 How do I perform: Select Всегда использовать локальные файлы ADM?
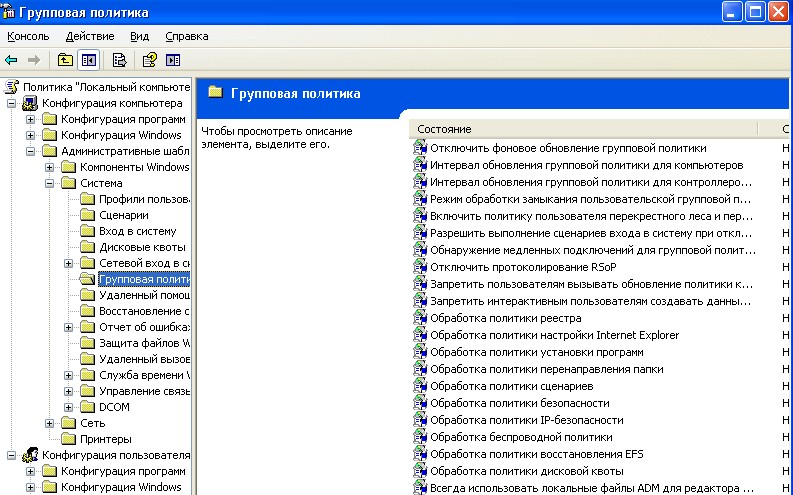(x=592, y=488)
